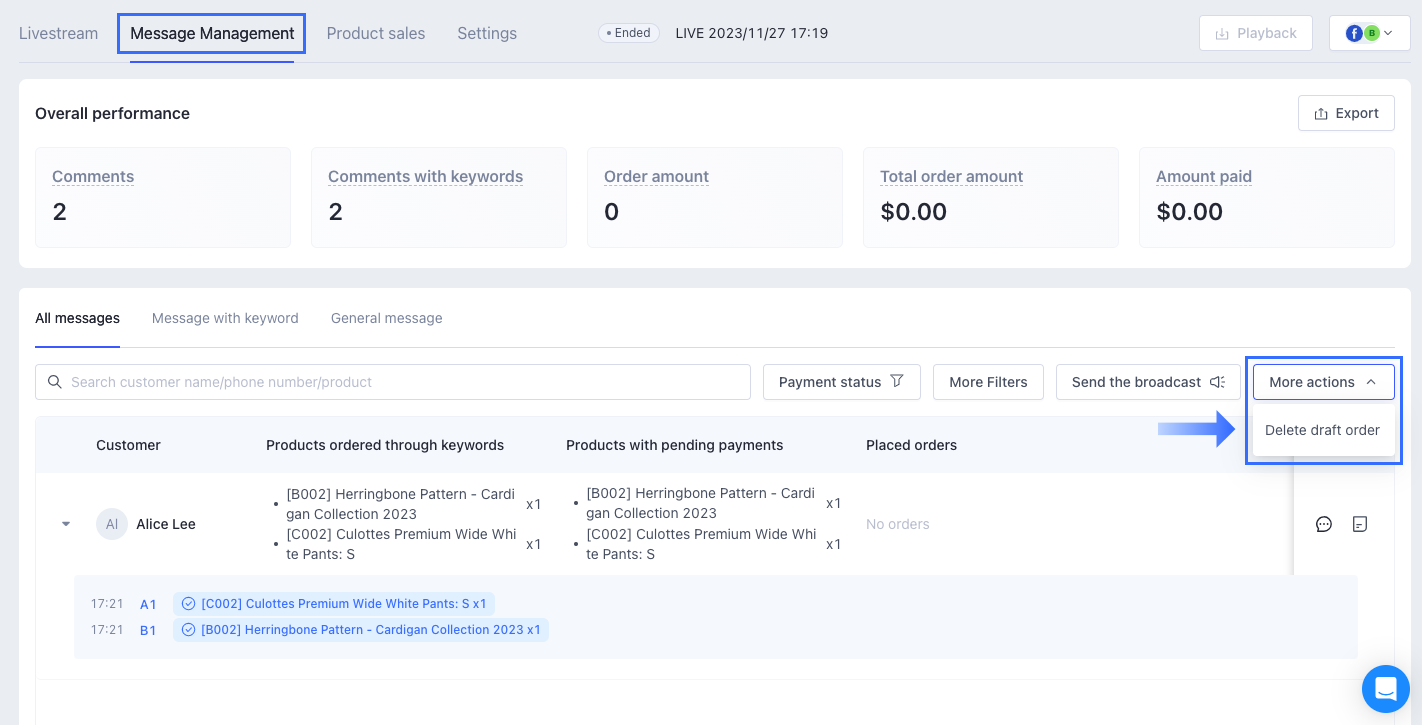Click the A1 keyword comment tag
Image resolution: width=1422 pixels, height=725 pixels.
point(334,604)
